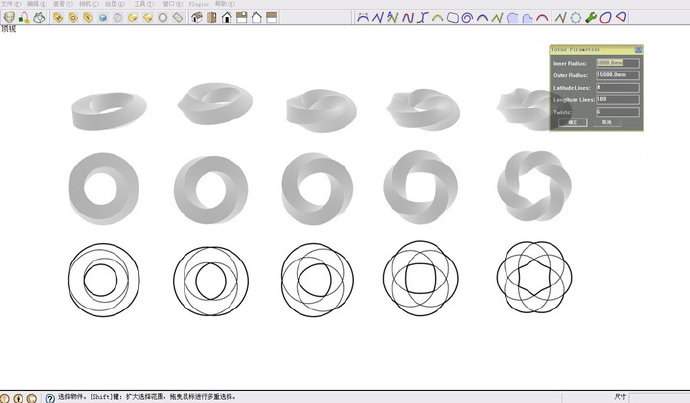Select the square-hole line-drawing torus outline
This screenshot has height=403, width=690.
coord(420,278)
